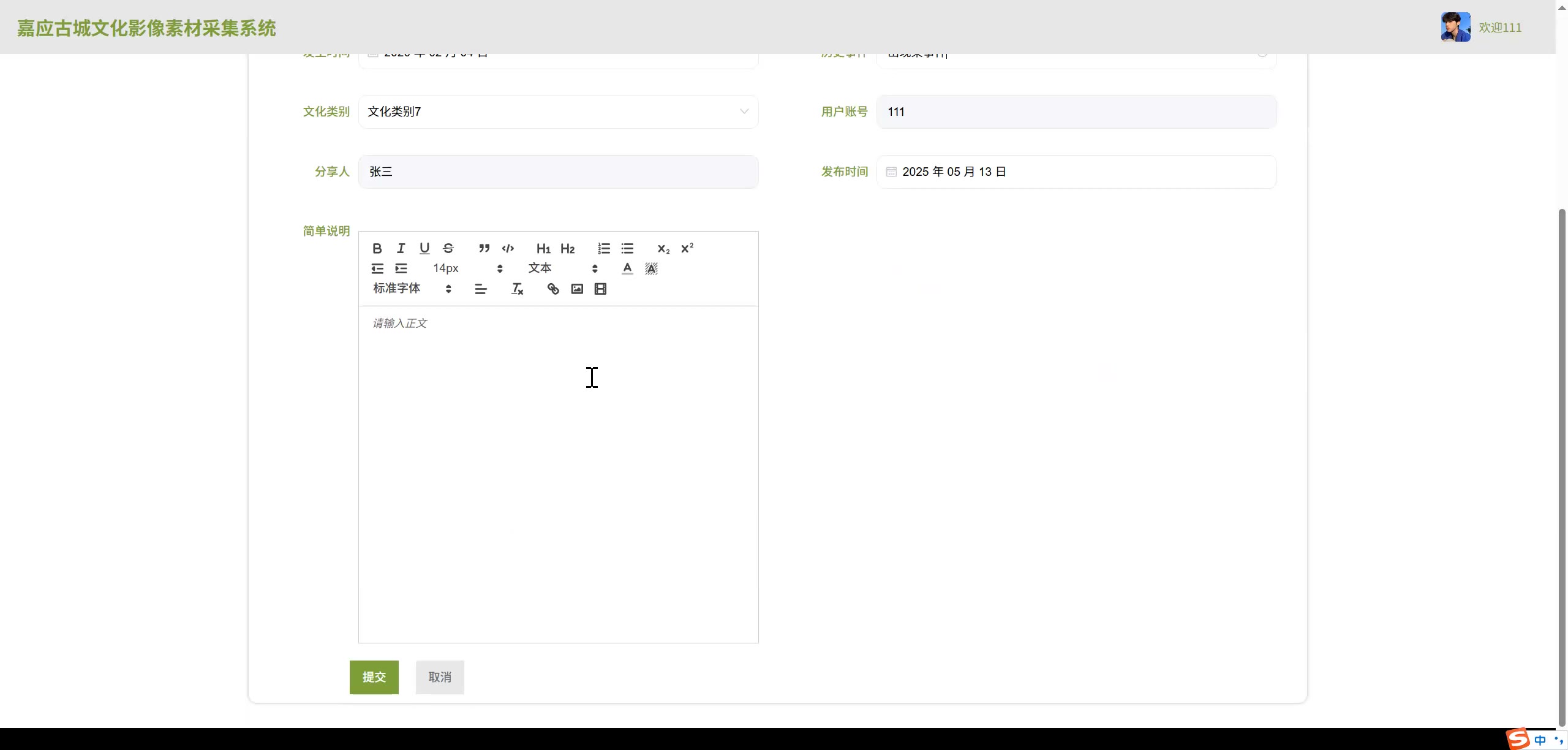Click the 提交 submit button
This screenshot has height=750, width=1568.
coord(374,677)
